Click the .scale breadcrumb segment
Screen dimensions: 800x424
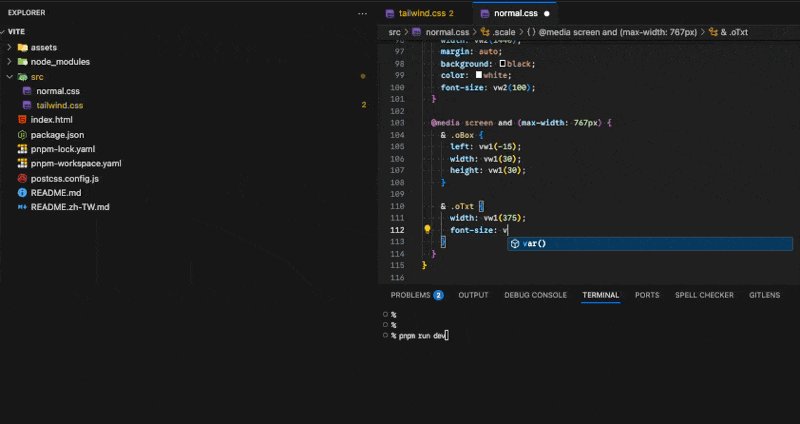504,32
